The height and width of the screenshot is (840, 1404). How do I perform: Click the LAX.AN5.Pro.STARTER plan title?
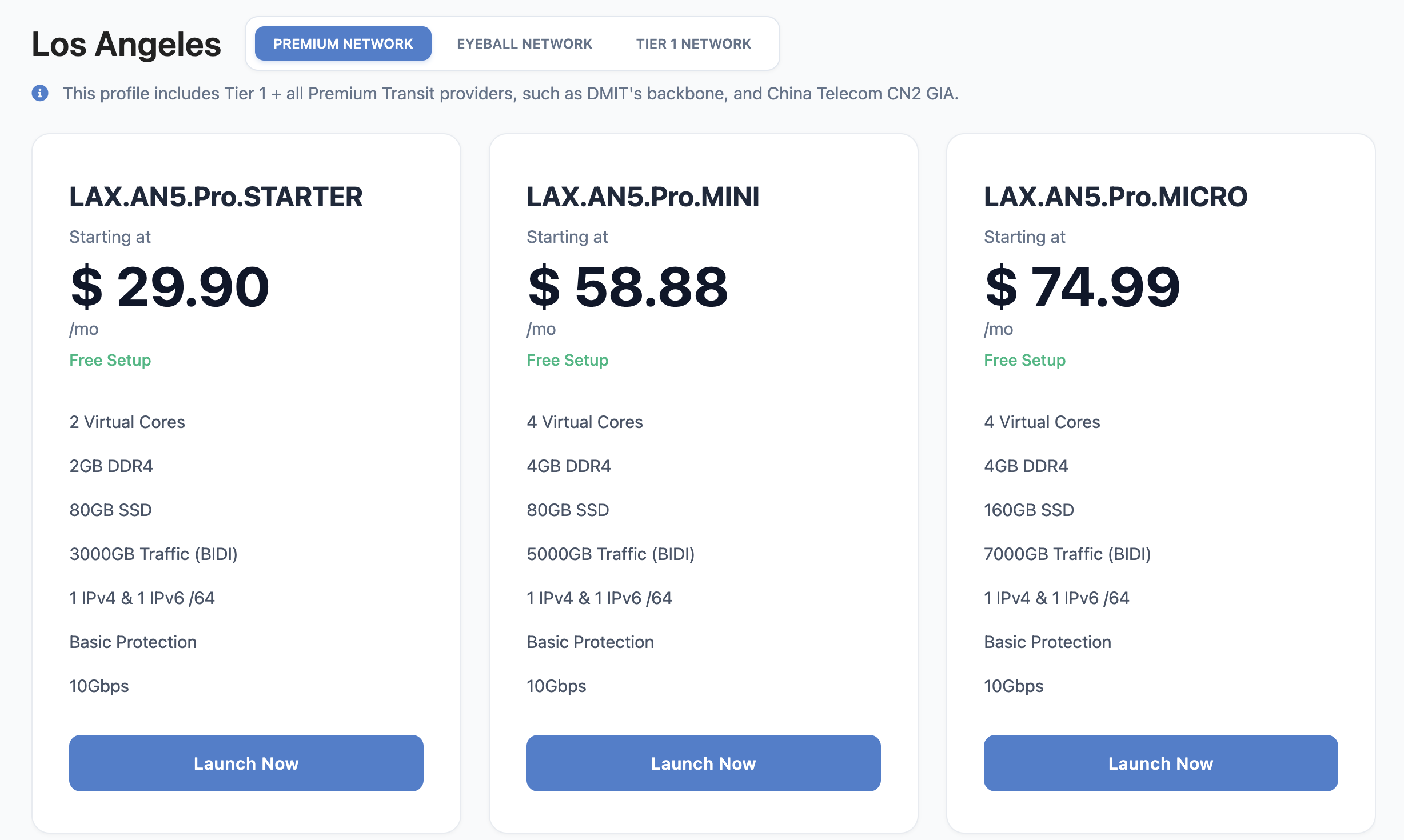tap(216, 197)
